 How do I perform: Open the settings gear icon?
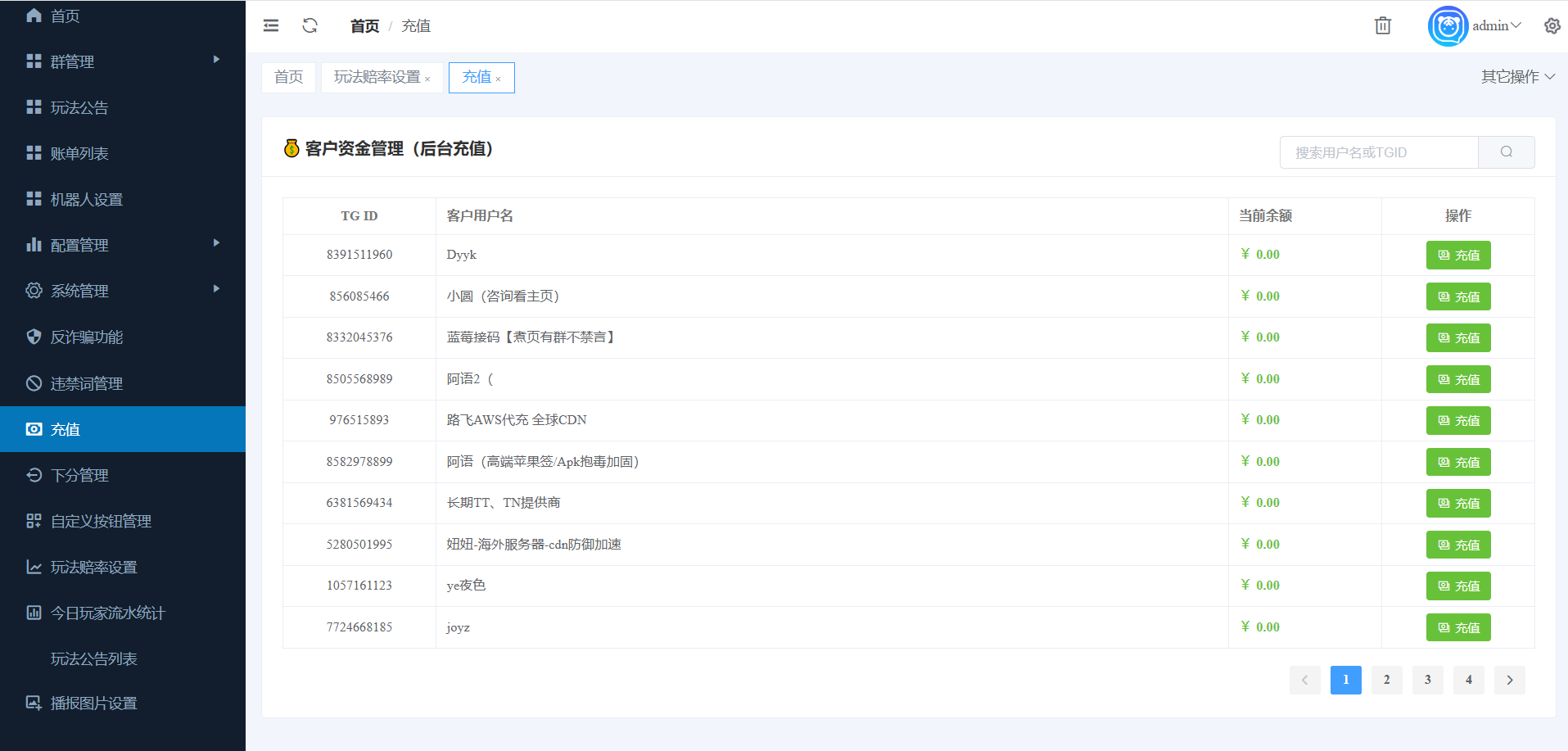point(1552,26)
